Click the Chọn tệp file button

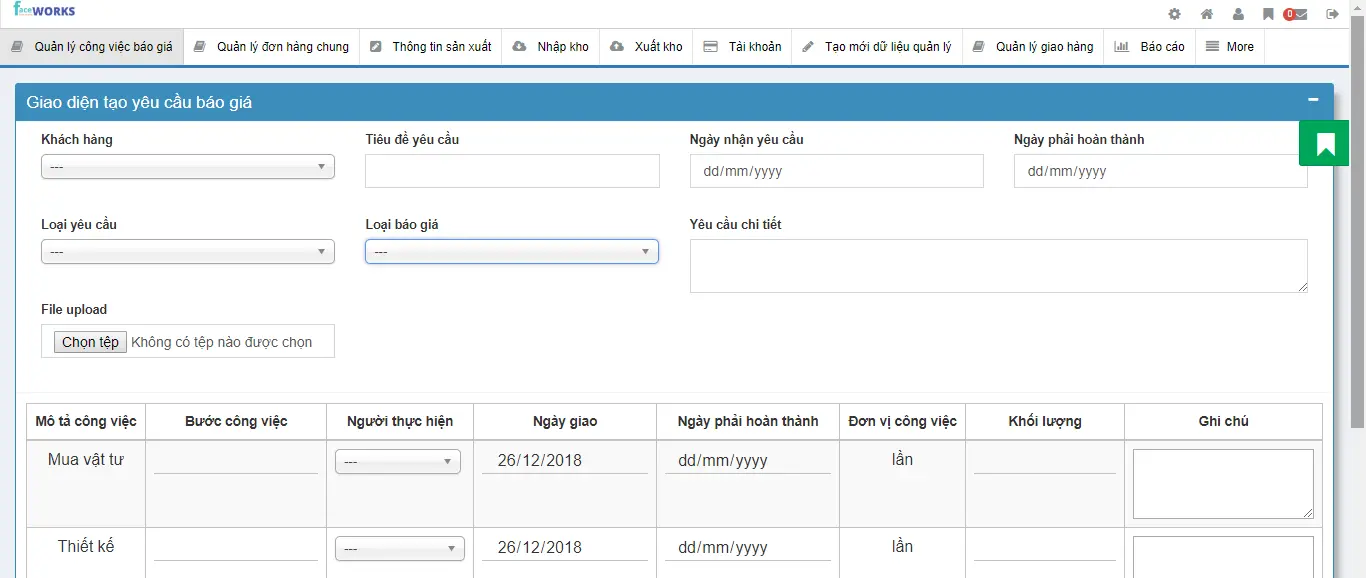[90, 342]
